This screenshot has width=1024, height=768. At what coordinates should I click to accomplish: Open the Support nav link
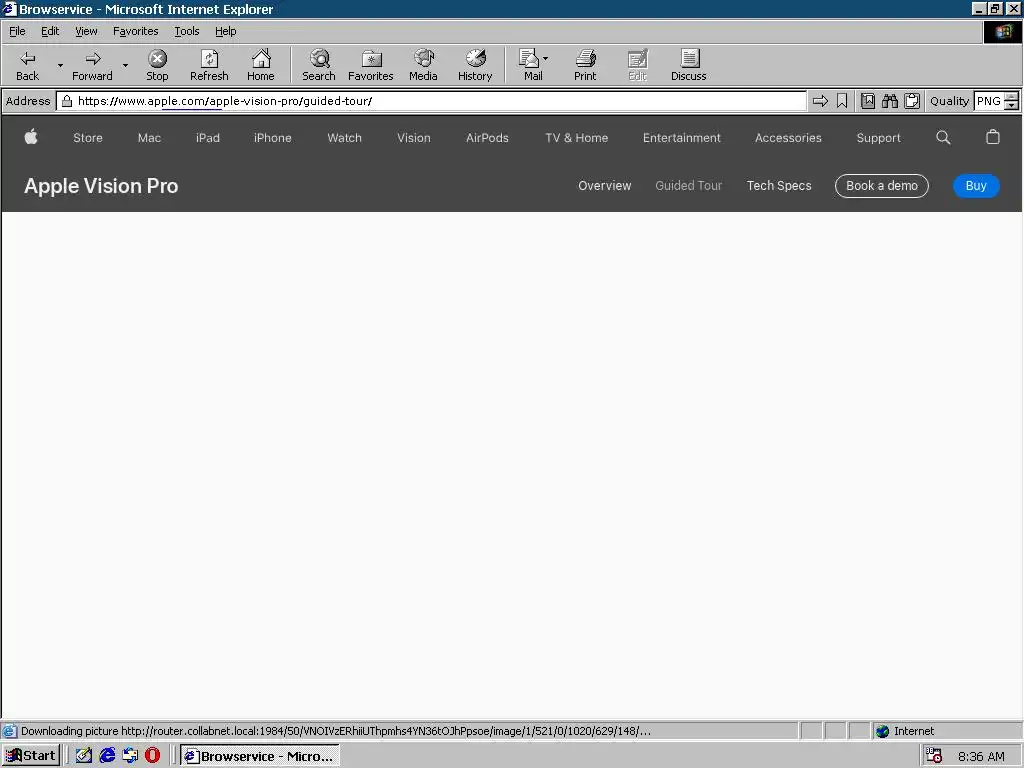click(x=878, y=138)
